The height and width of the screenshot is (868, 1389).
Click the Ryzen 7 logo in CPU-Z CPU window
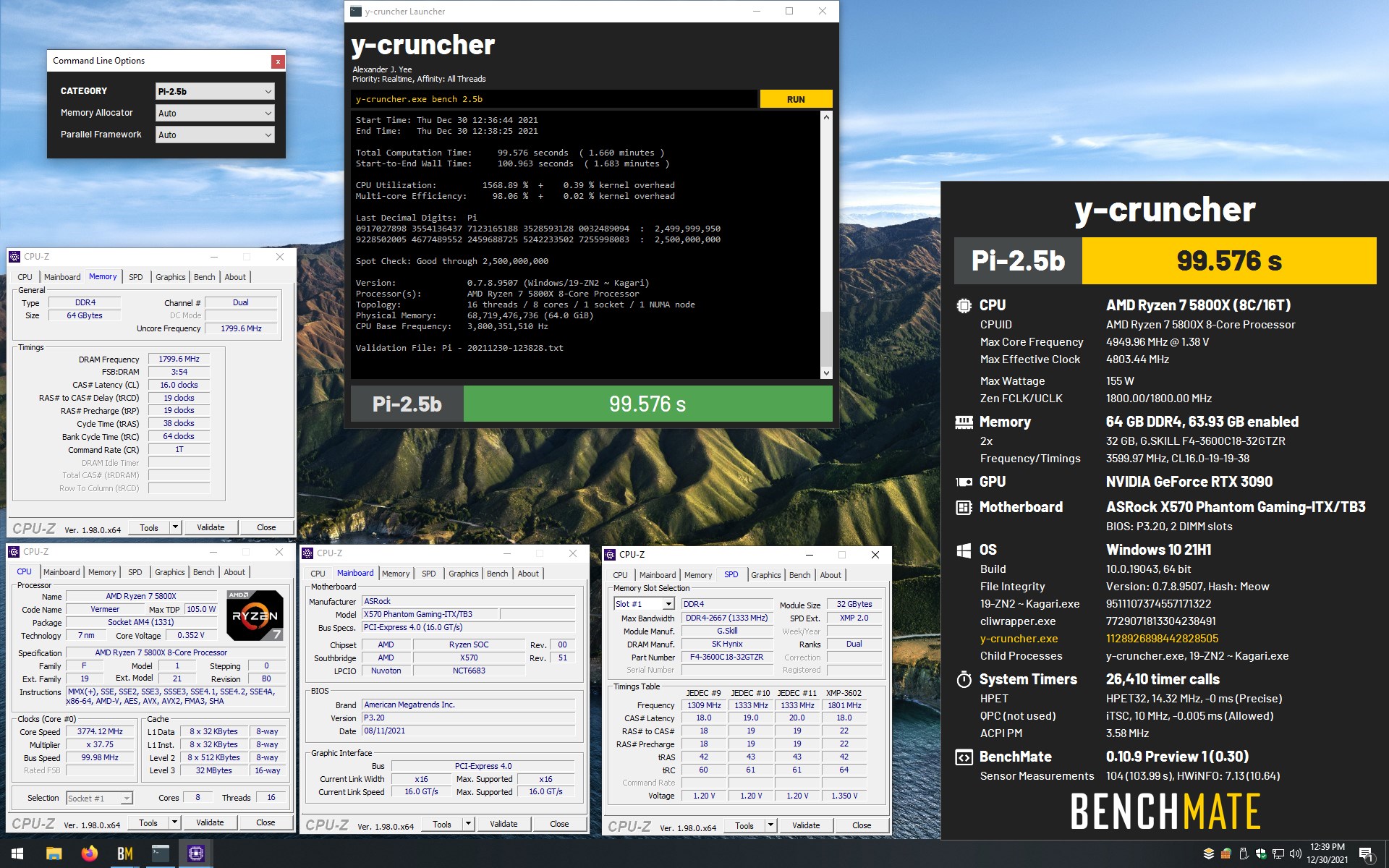point(255,616)
